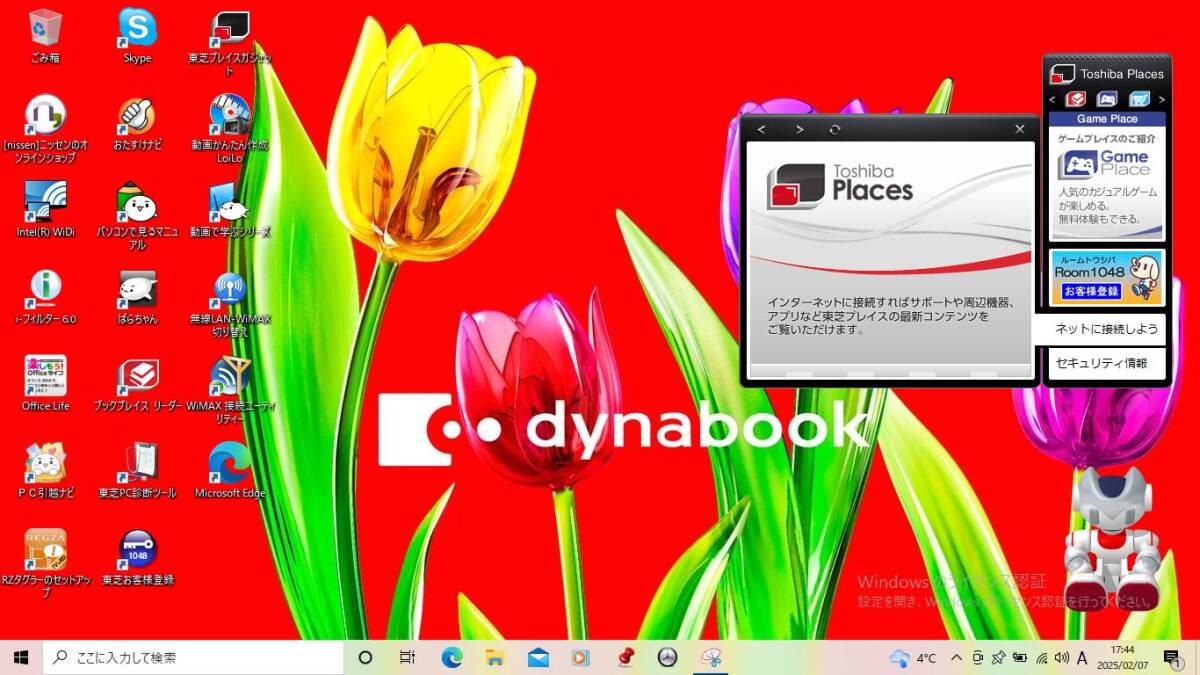
Task: Open the Wi-Fi network tray icon
Action: coord(1041,657)
